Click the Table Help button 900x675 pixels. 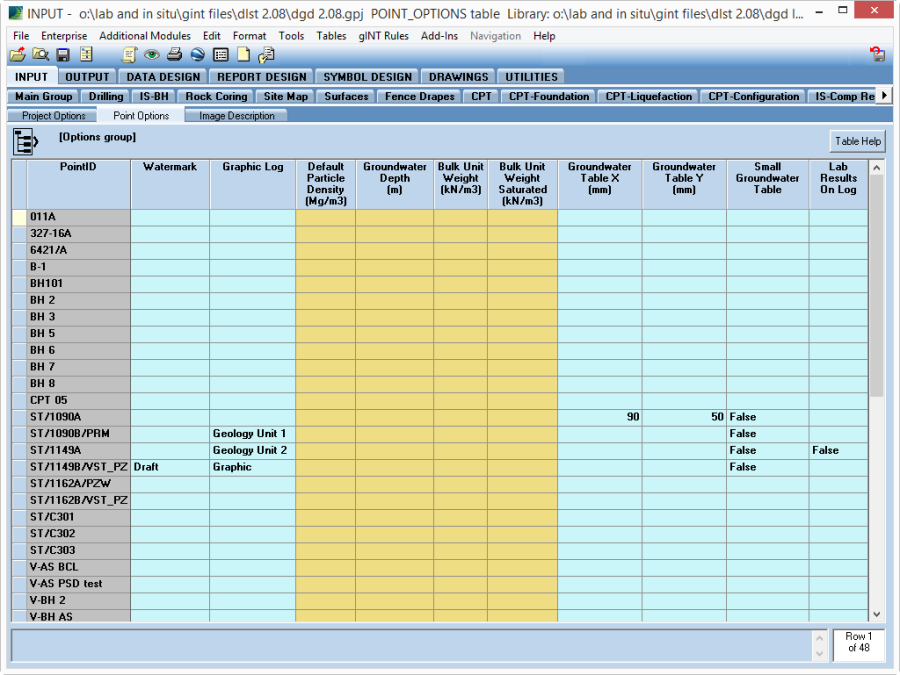point(857,141)
